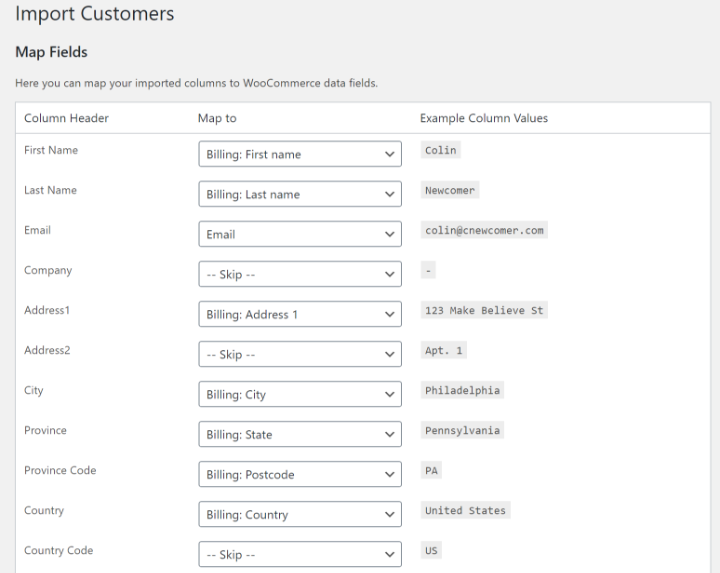Viewport: 720px width, 573px height.
Task: Change the Province Code Billing: Postcode dropdown
Action: coord(300,474)
